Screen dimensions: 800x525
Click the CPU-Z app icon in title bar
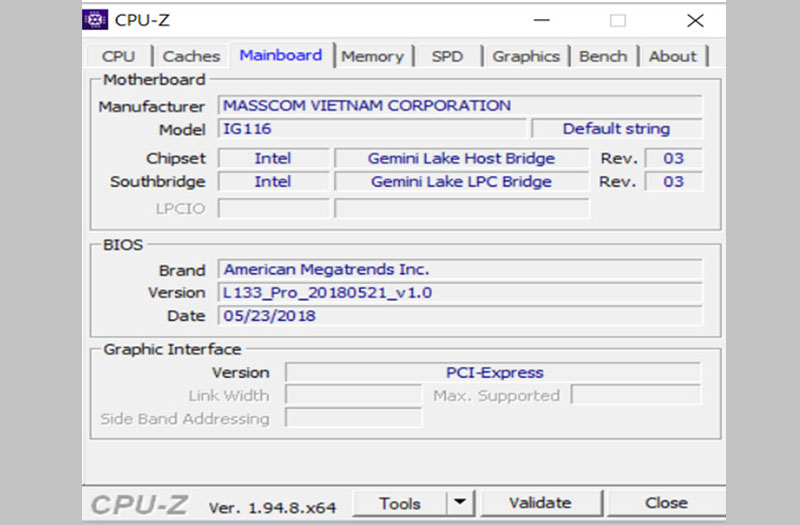[x=95, y=20]
